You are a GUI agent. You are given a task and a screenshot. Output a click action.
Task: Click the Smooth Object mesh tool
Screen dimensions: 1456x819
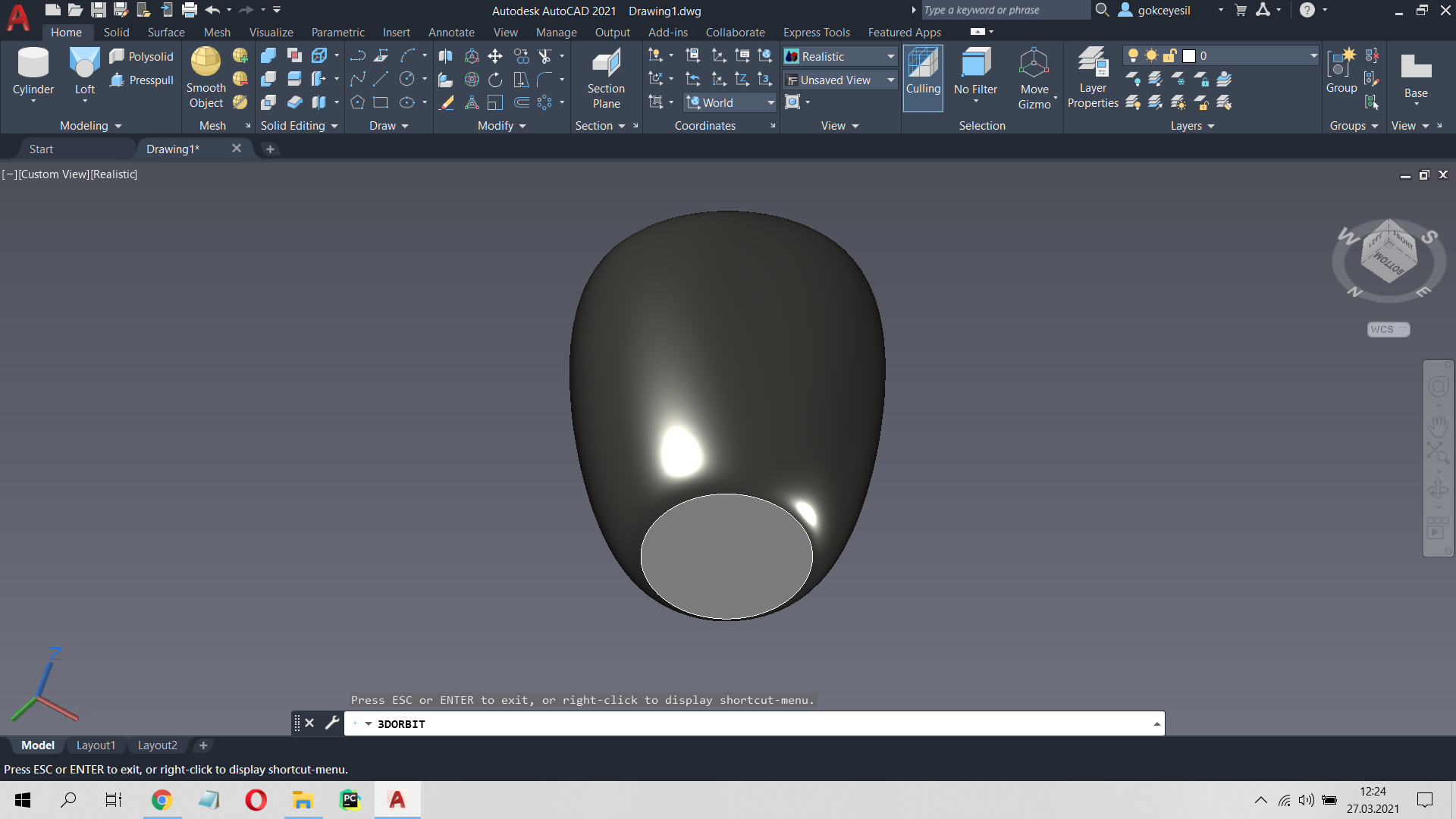click(206, 78)
